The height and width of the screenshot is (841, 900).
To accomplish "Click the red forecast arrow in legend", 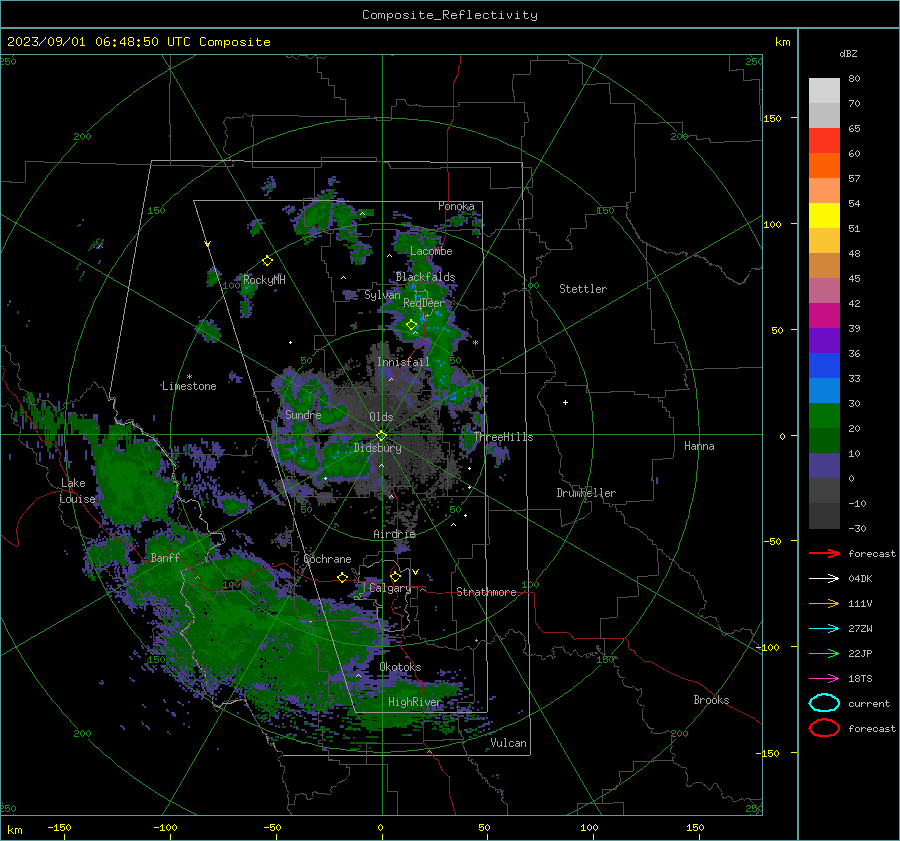I will click(x=824, y=553).
